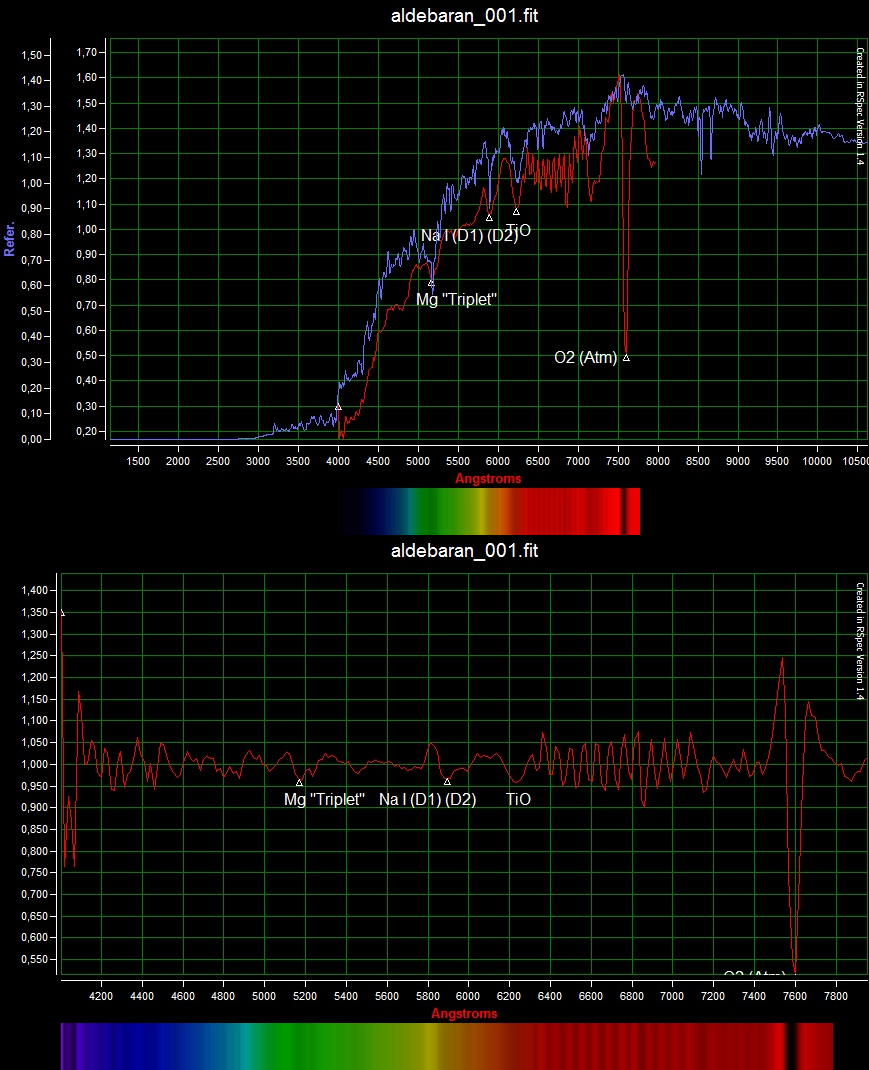This screenshot has height=1070, width=869.
Task: Select the triangle marker at the lower chart's top-left corner
Action: [x=62, y=613]
